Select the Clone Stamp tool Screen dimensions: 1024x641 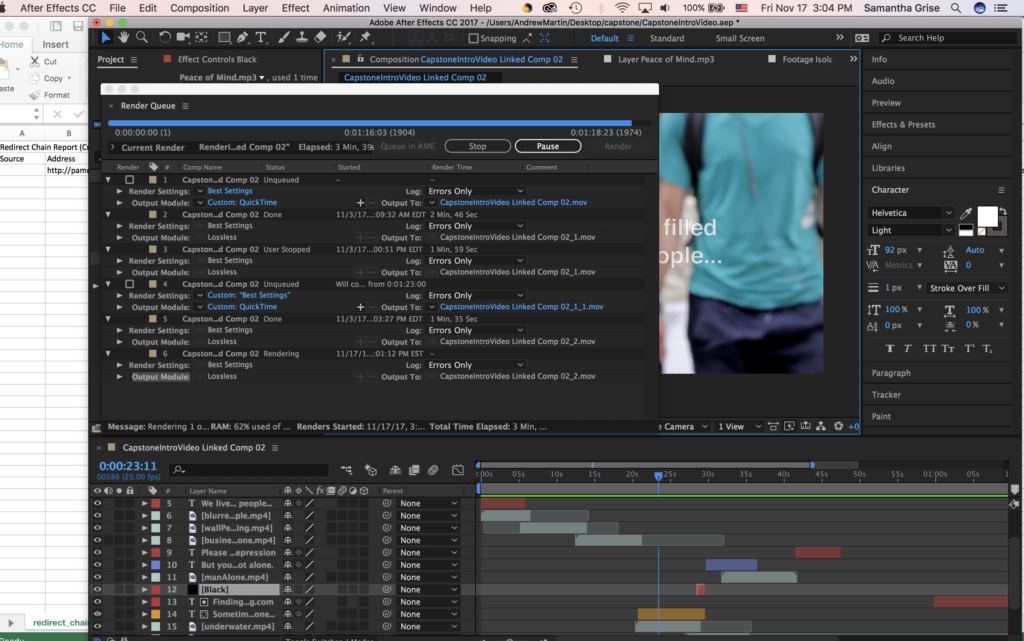point(301,38)
